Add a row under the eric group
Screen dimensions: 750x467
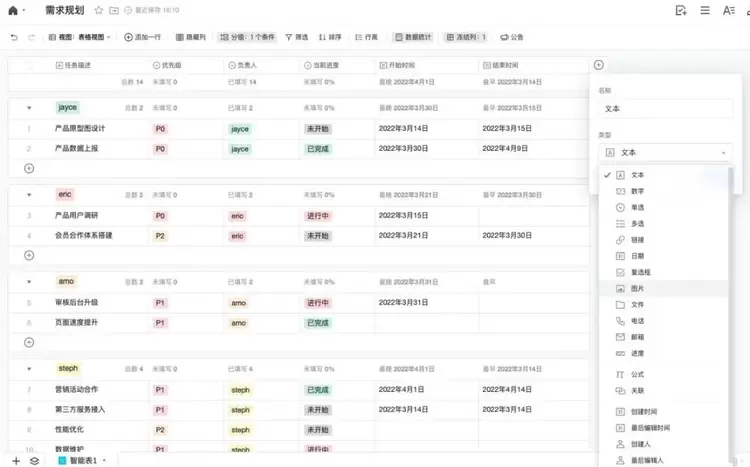(x=29, y=256)
